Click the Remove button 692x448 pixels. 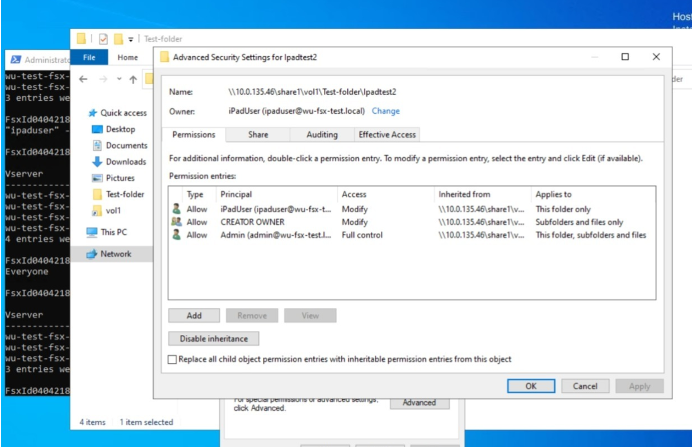[252, 316]
